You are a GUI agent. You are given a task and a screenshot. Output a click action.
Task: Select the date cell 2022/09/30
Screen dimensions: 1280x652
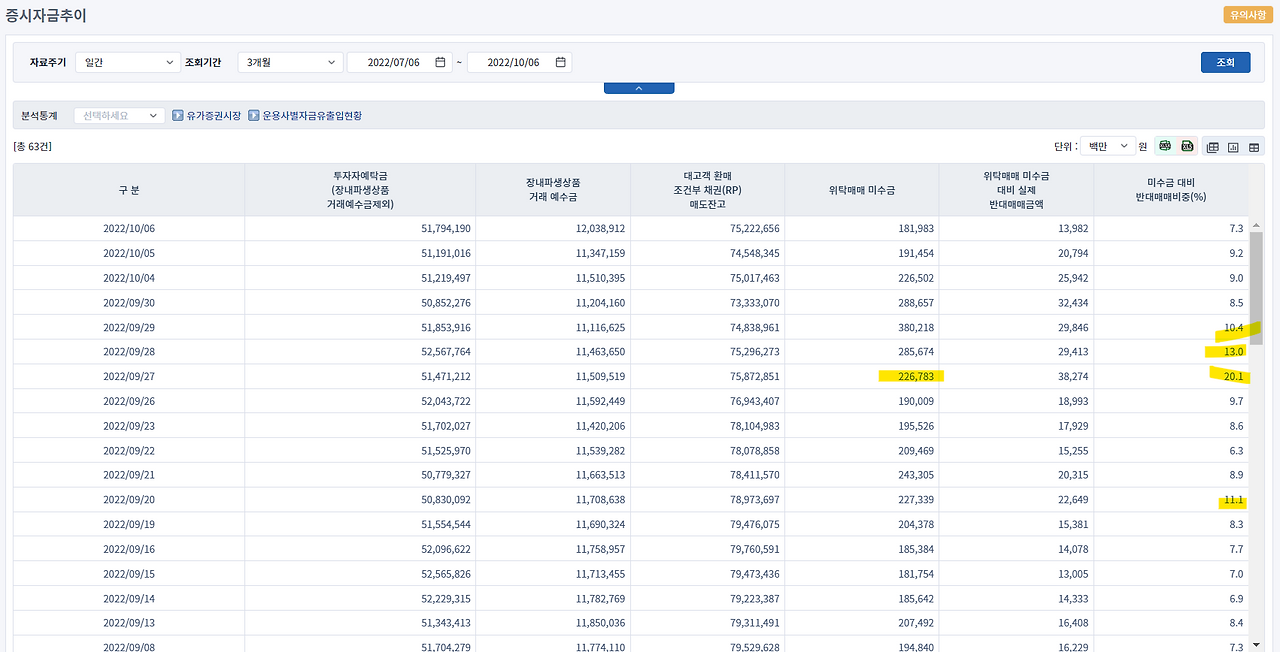tap(129, 303)
